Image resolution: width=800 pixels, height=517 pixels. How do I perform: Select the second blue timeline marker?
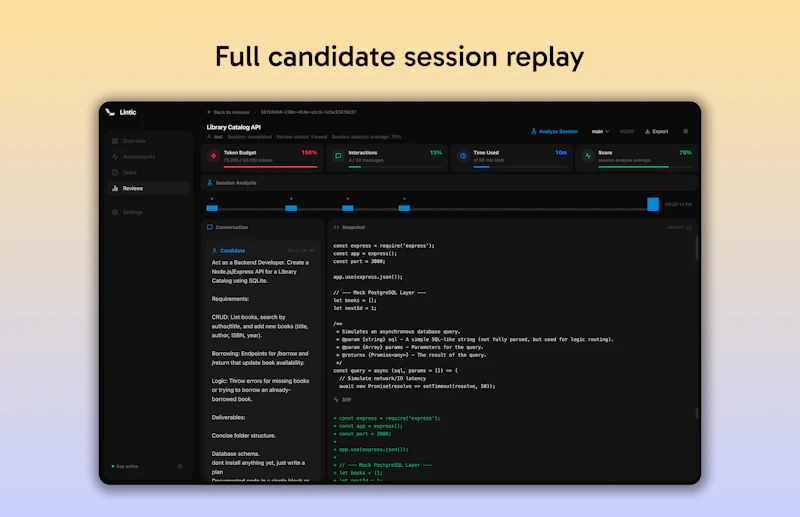pos(291,208)
